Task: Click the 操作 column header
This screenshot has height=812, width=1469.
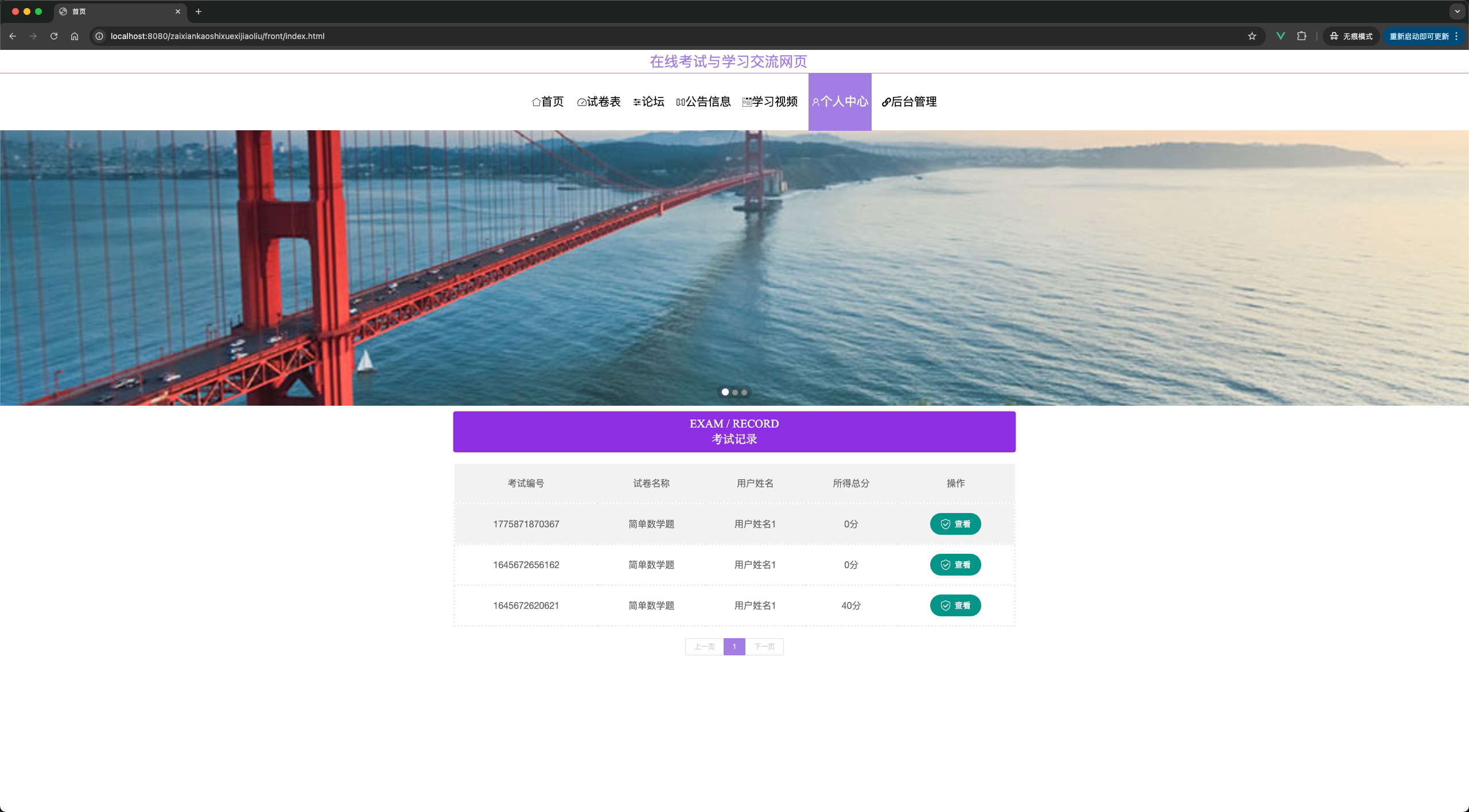Action: [x=955, y=483]
